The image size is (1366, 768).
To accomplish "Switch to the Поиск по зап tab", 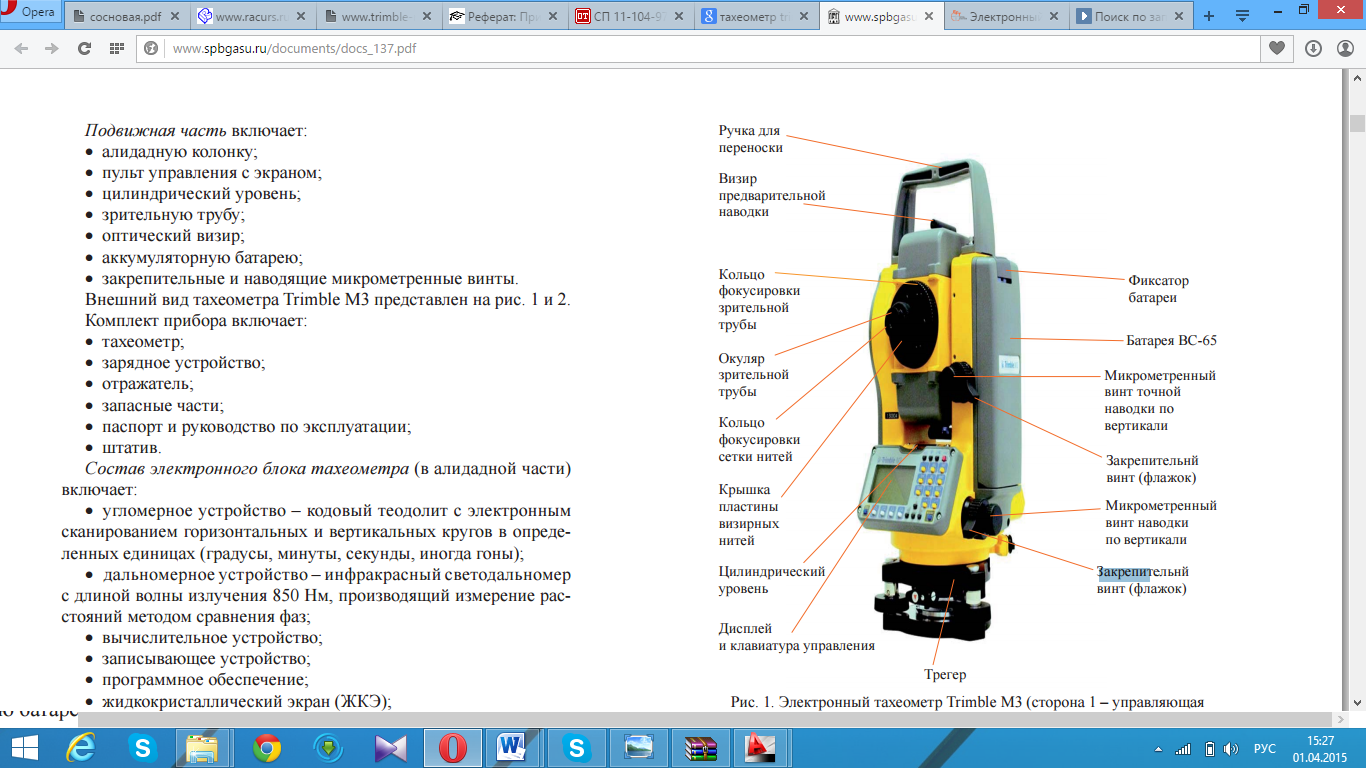I will (1130, 17).
